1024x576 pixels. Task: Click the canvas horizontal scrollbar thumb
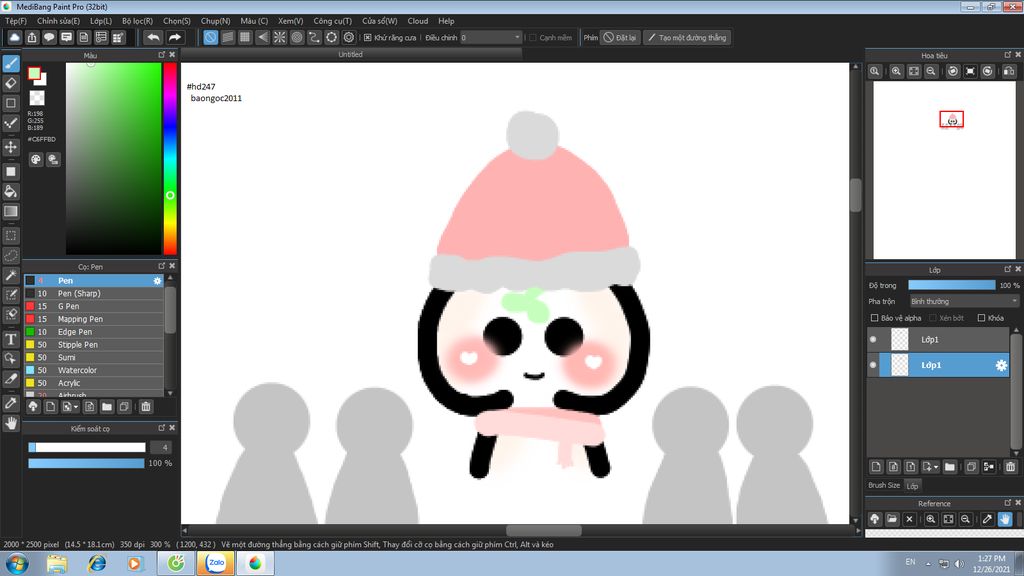tap(543, 530)
